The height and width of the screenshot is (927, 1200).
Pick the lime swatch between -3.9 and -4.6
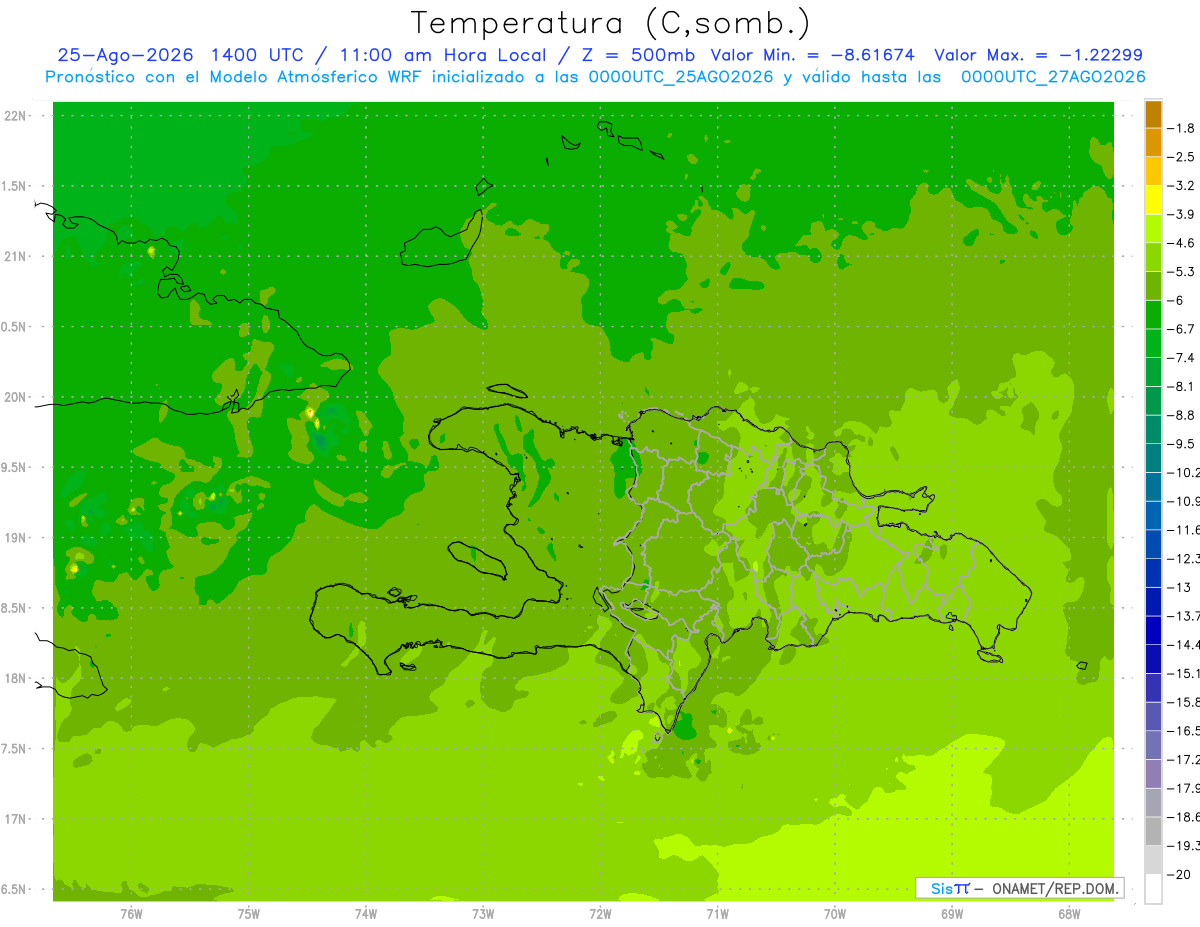coord(1153,228)
